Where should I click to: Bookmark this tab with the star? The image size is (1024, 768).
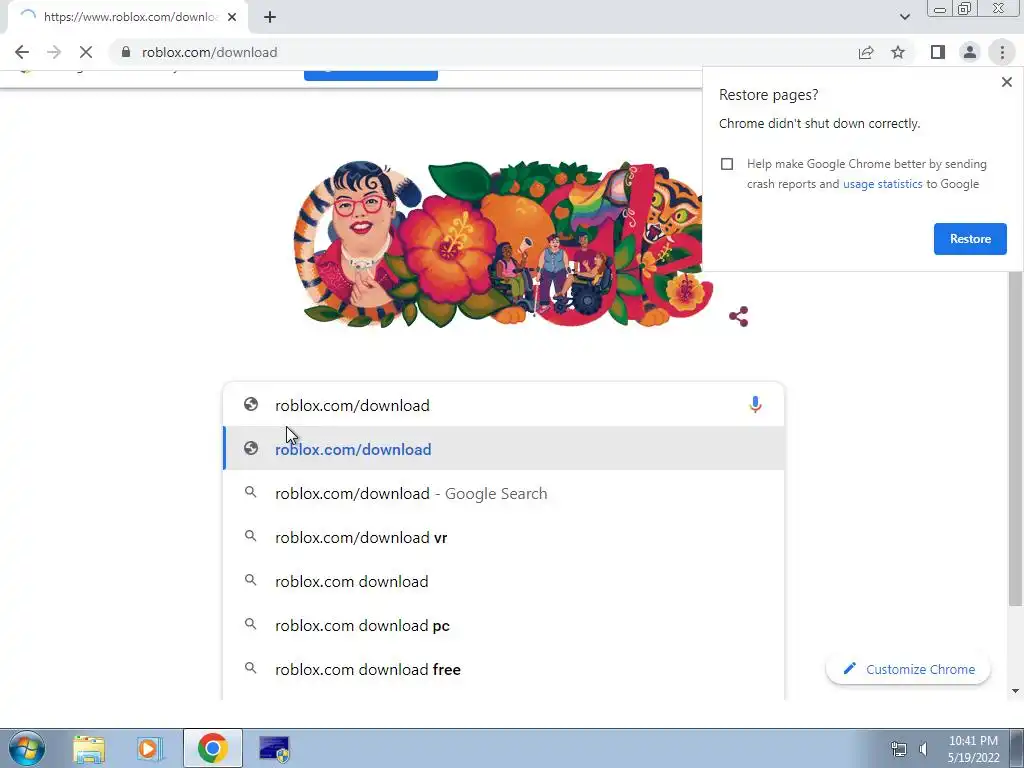tap(898, 52)
